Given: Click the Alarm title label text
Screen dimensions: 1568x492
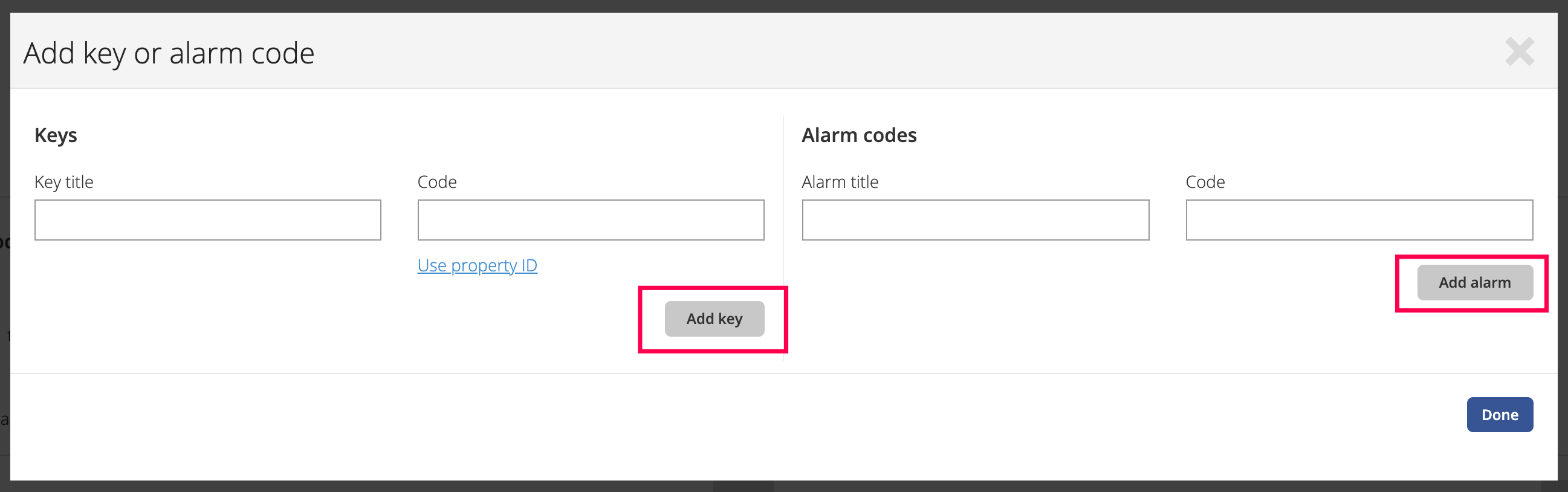Looking at the screenshot, I should tap(840, 182).
